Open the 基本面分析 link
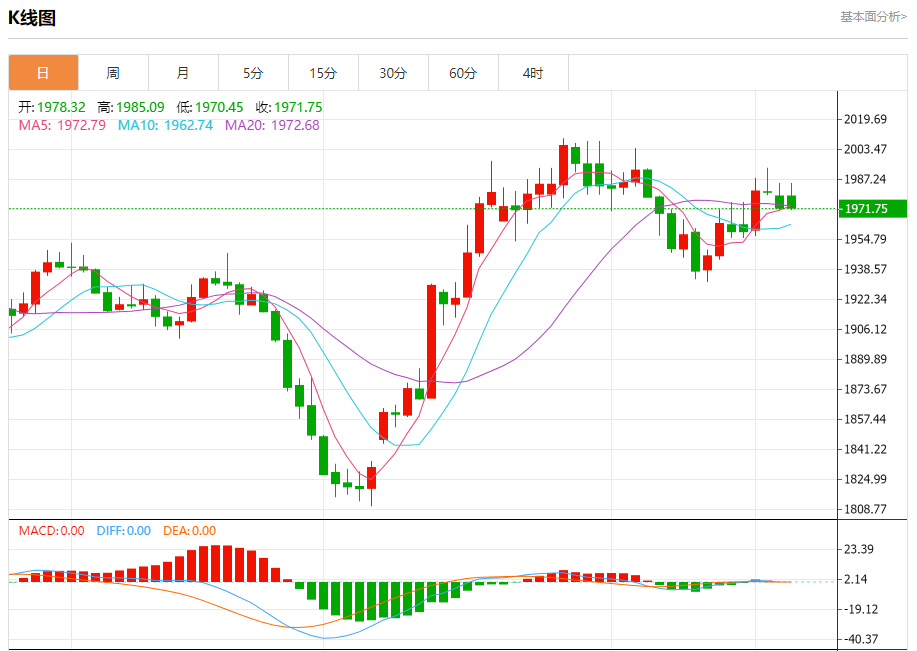Screen dimensions: 917x651 (x=872, y=17)
